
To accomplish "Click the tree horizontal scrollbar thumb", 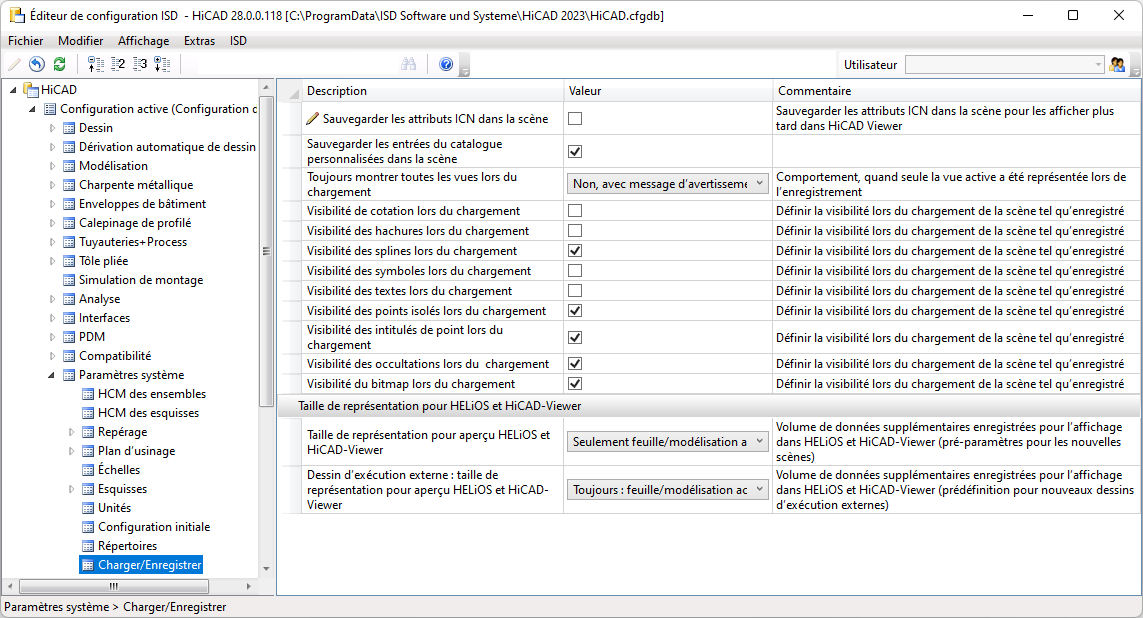I will click(114, 586).
